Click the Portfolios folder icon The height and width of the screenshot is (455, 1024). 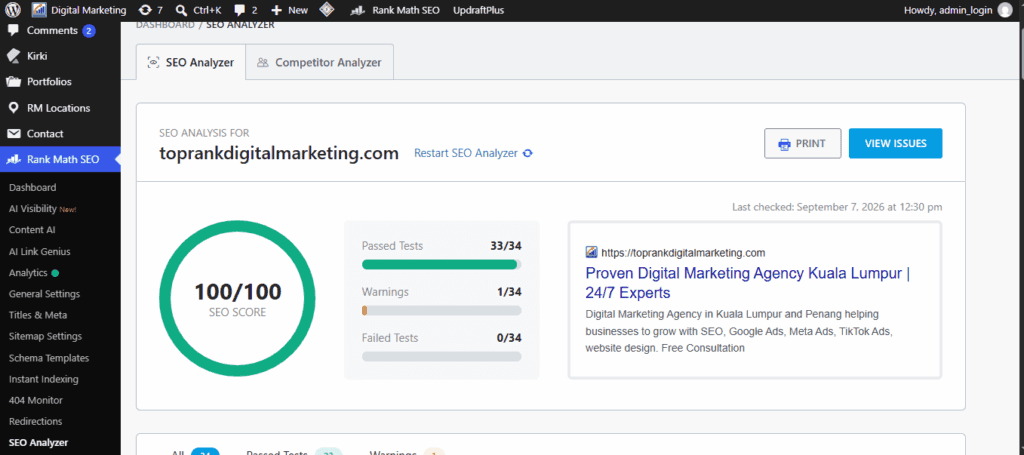click(14, 82)
